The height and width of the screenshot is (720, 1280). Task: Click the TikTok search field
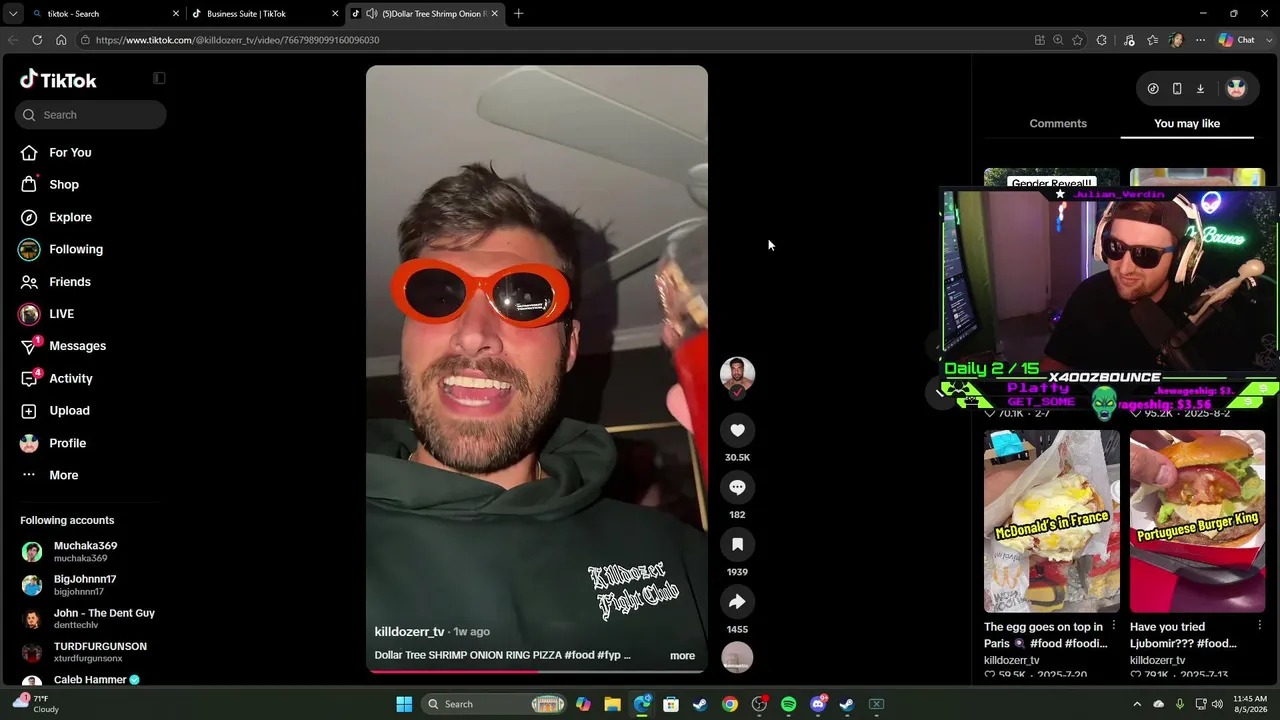(90, 115)
